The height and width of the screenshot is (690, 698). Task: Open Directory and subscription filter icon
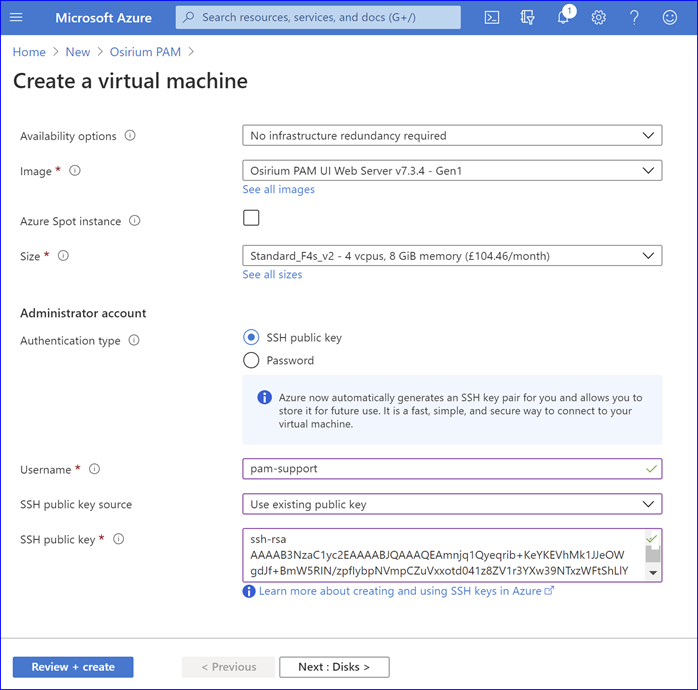point(527,17)
